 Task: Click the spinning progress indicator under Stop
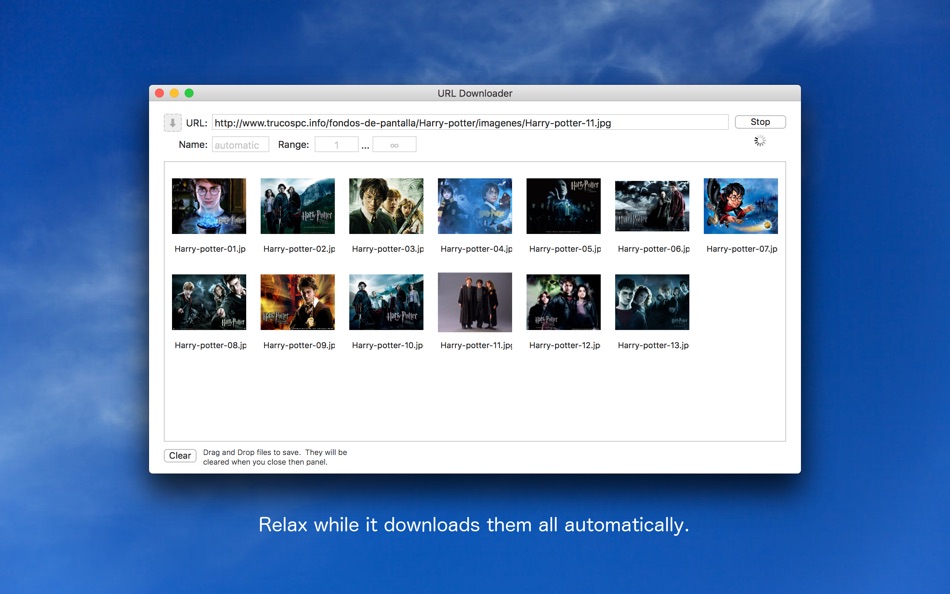pyautogui.click(x=760, y=141)
